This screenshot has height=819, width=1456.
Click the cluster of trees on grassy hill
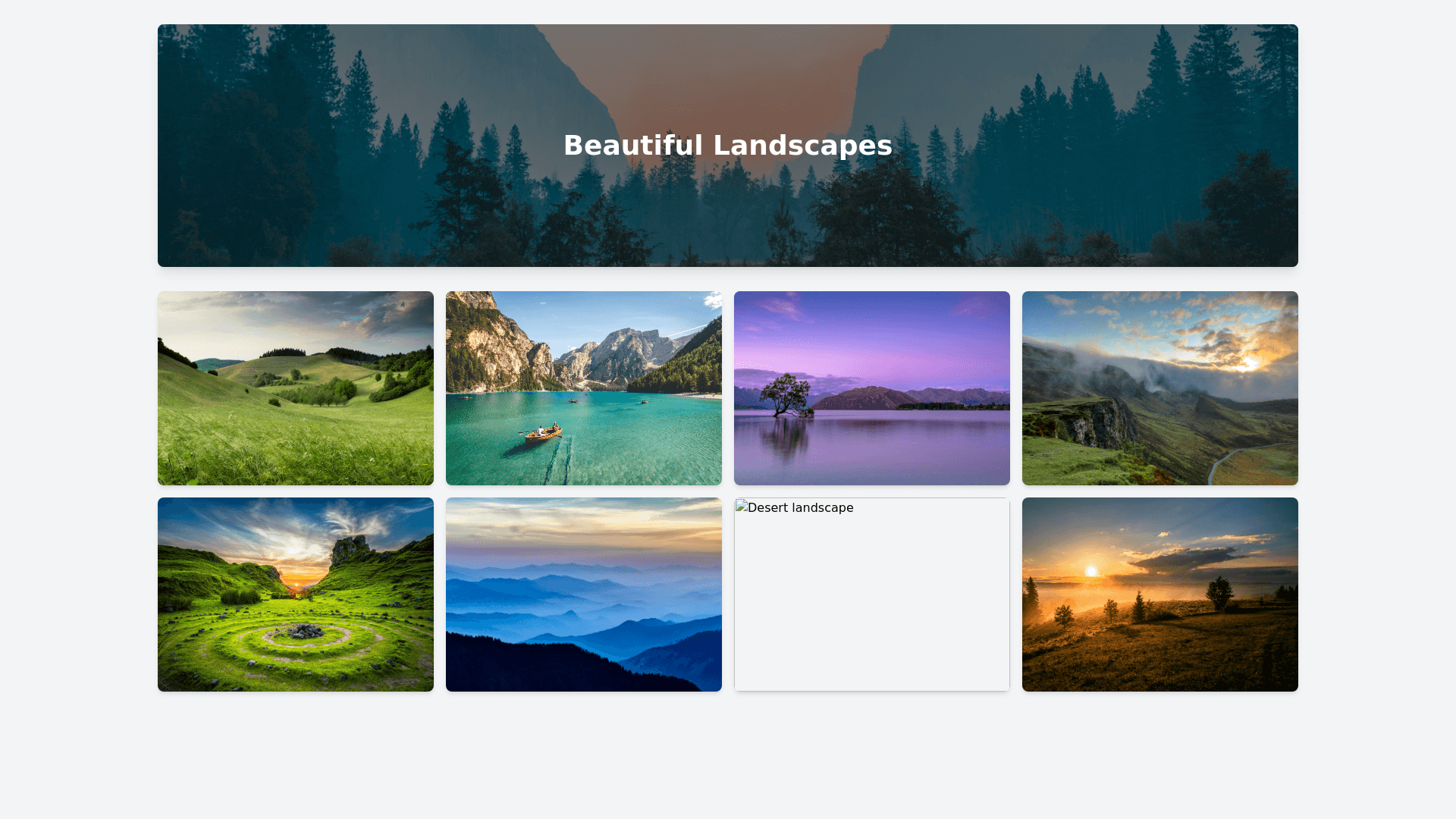[326, 392]
